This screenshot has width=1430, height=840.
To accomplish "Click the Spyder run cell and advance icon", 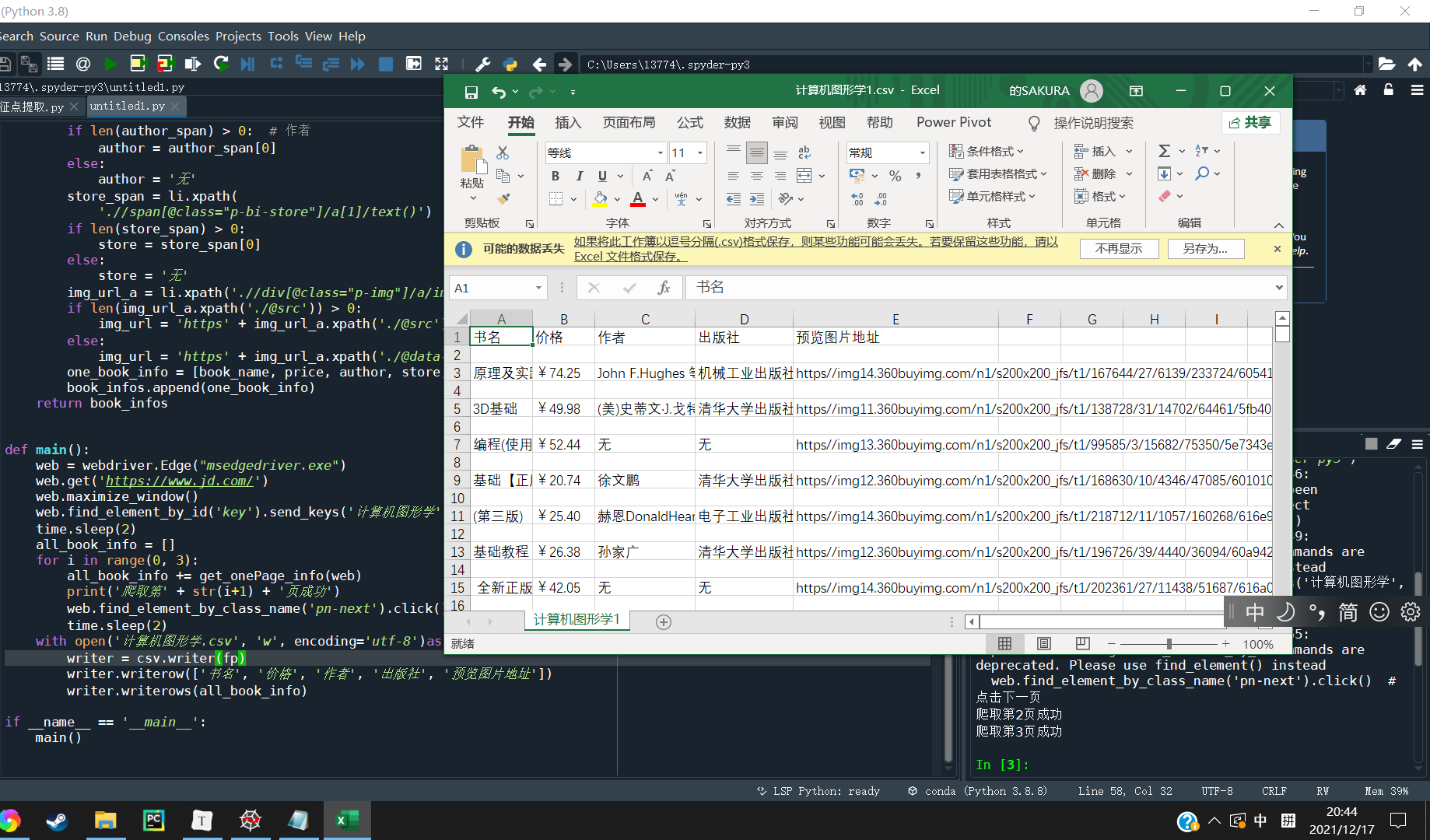I will [165, 64].
